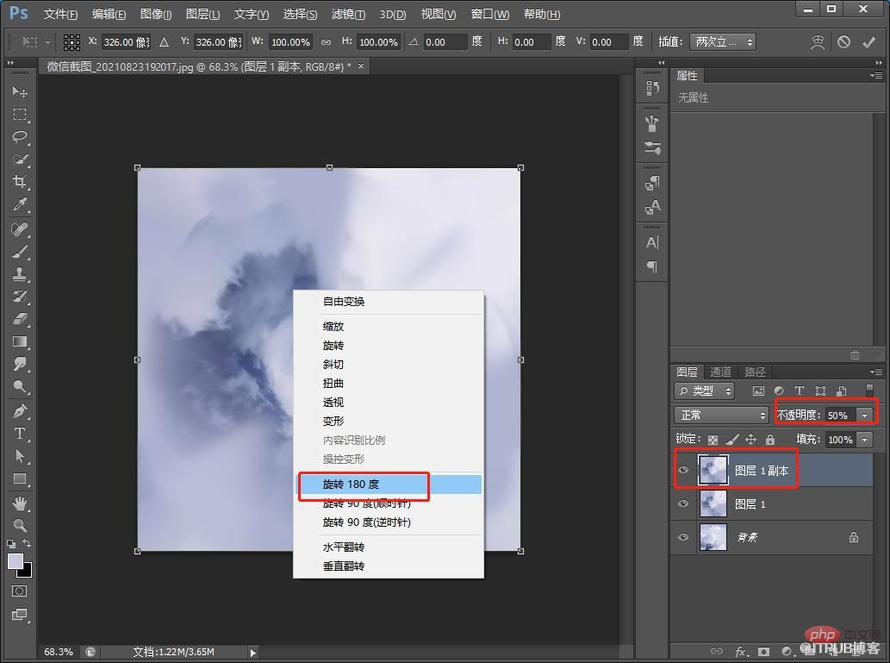Open the layer filter 类型 dropdown
Viewport: 890px width, 663px height.
pyautogui.click(x=704, y=391)
